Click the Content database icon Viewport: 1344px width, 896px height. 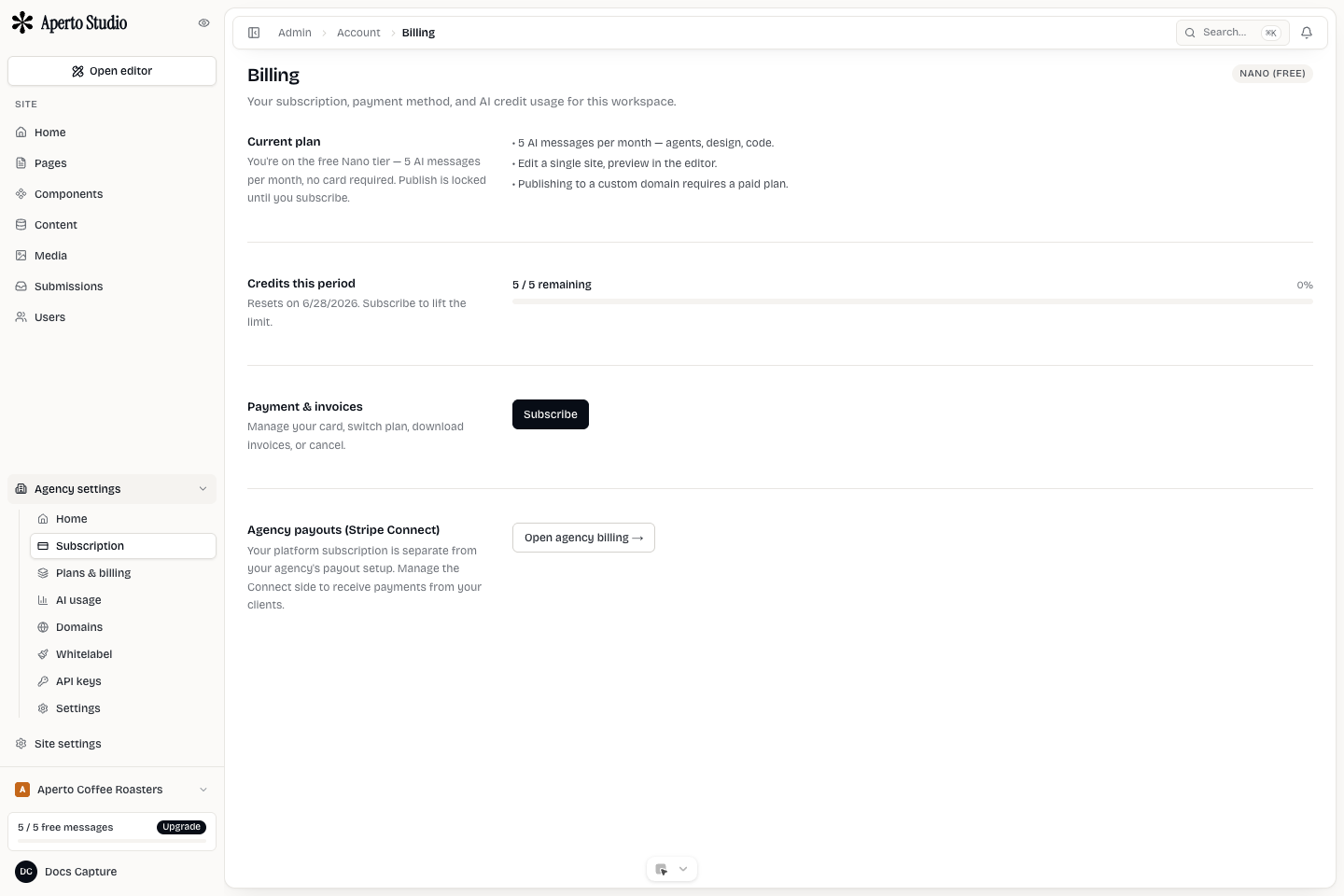pos(21,225)
